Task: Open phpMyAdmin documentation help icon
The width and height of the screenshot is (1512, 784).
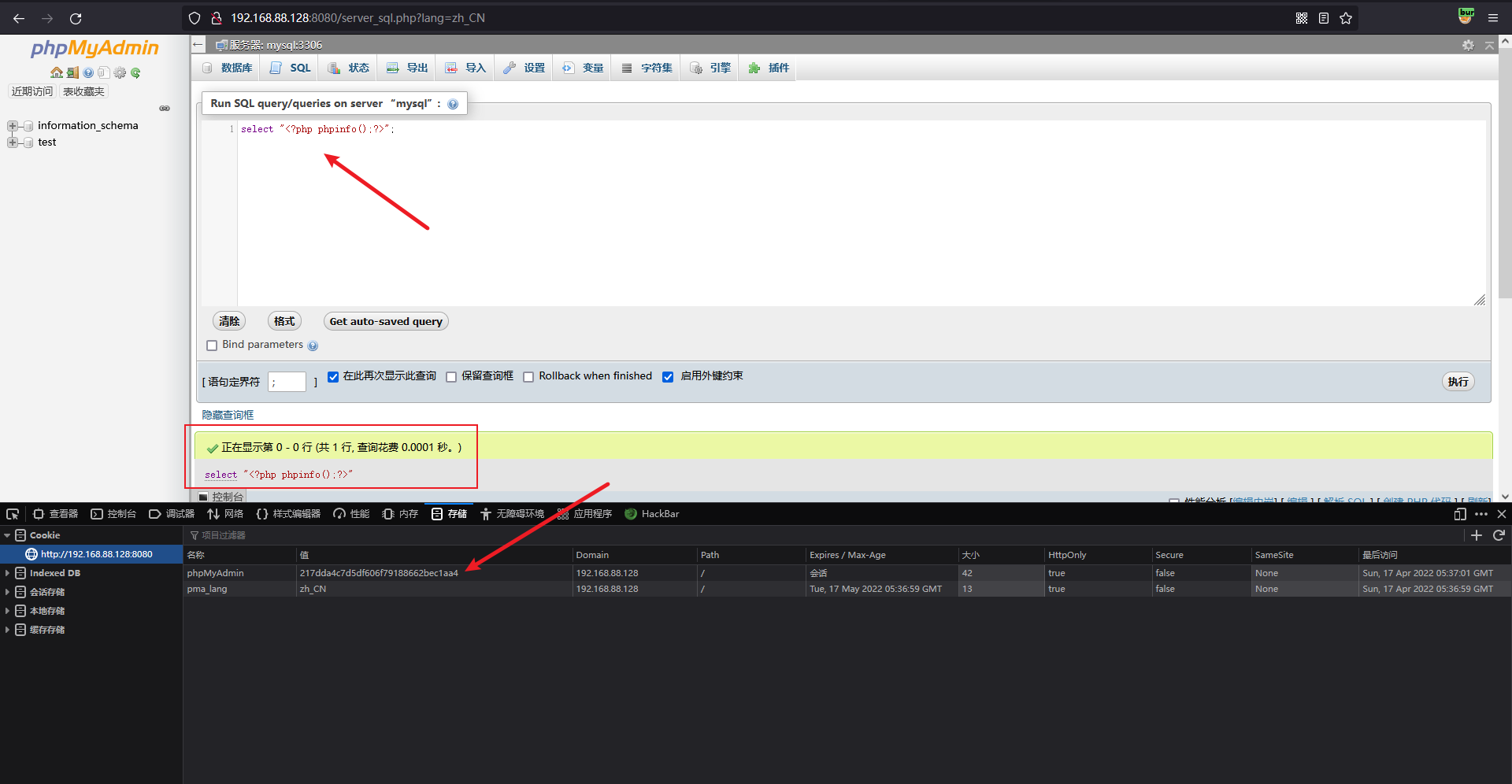Action: pyautogui.click(x=88, y=72)
